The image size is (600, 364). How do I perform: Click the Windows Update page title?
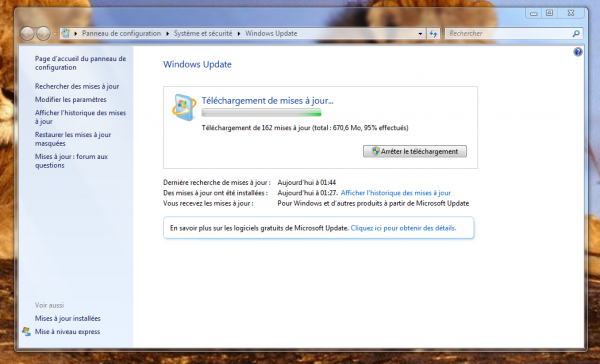pyautogui.click(x=197, y=64)
